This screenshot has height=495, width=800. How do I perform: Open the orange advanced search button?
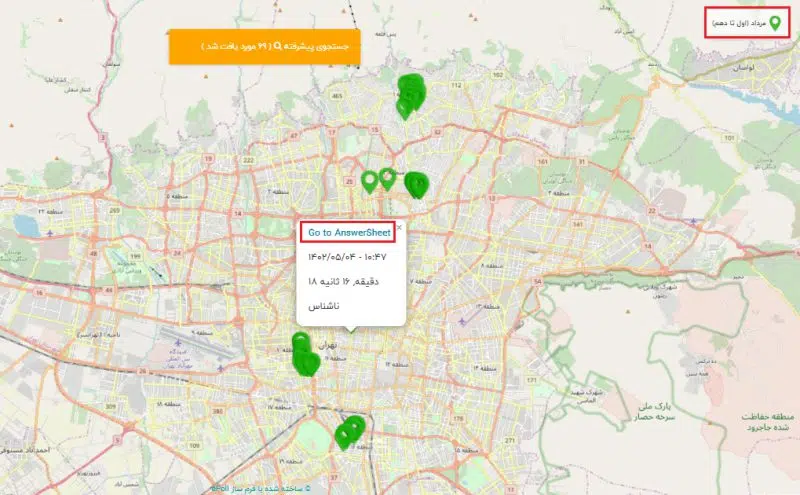[264, 46]
